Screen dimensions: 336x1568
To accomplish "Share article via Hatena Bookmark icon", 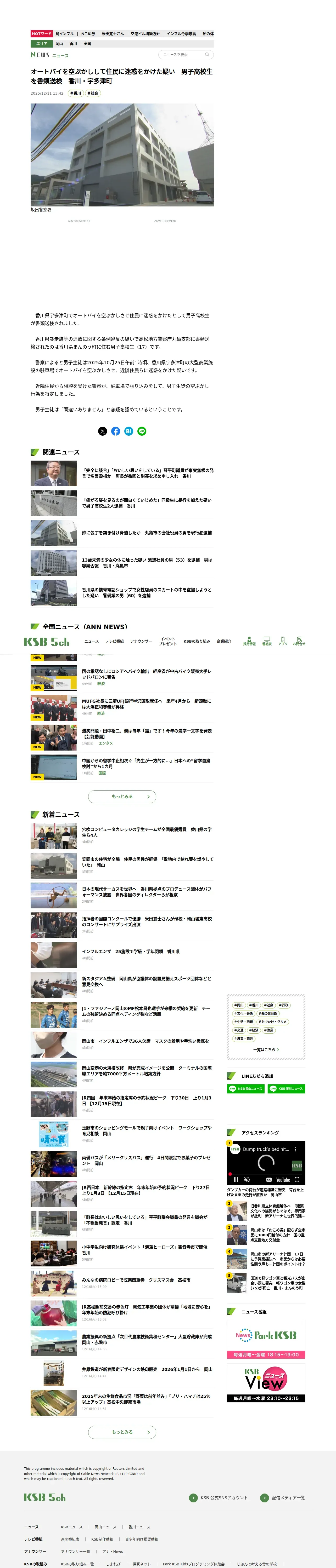I will coord(129,431).
